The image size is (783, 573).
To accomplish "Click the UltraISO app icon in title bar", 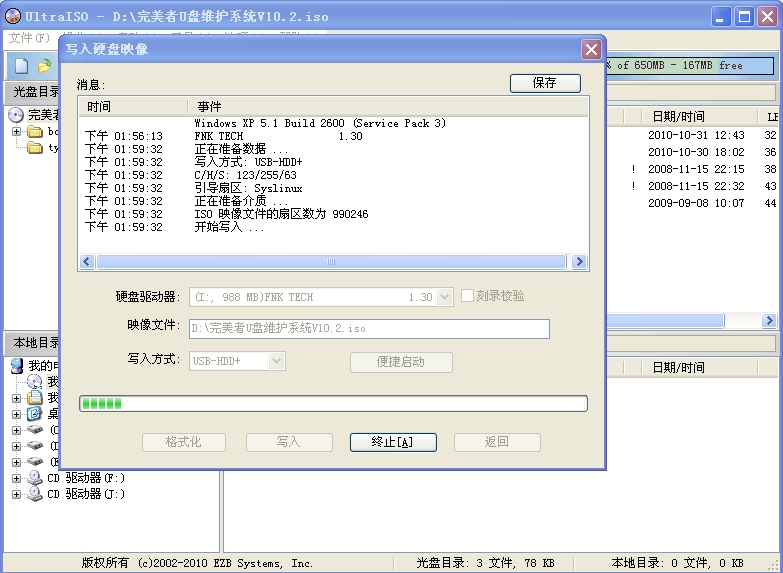I will coord(12,16).
